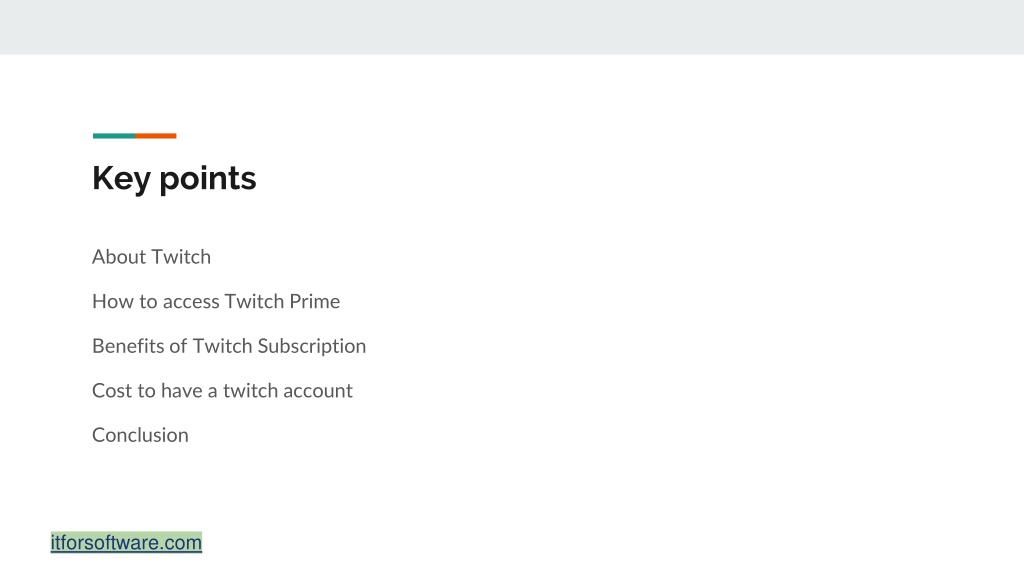Select the "Conclusion" bullet line
Viewport: 1024px width, 576px height.
[x=140, y=435]
